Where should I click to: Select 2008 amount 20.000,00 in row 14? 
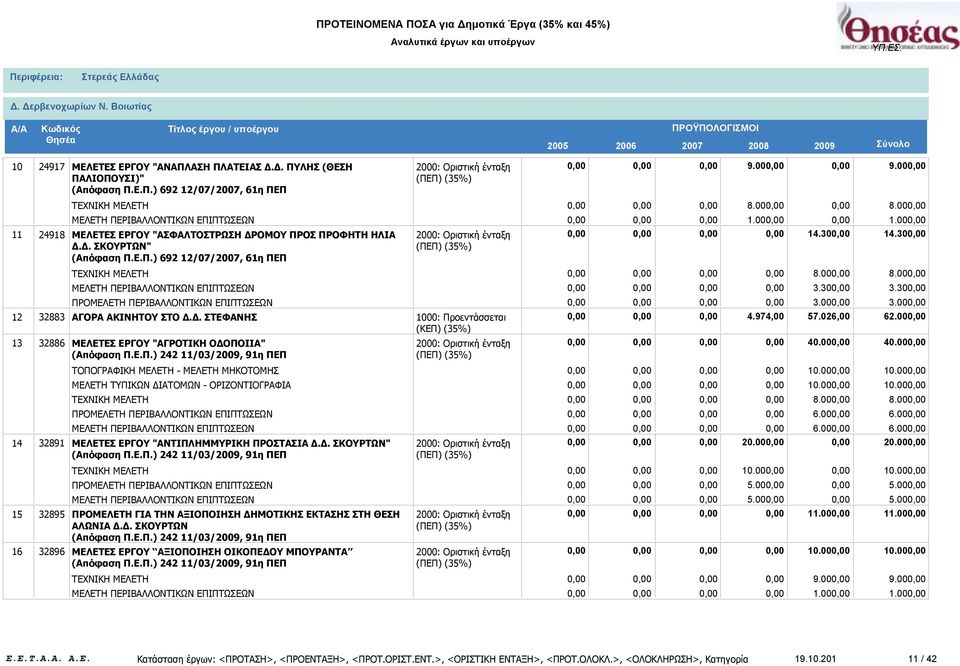click(x=763, y=443)
